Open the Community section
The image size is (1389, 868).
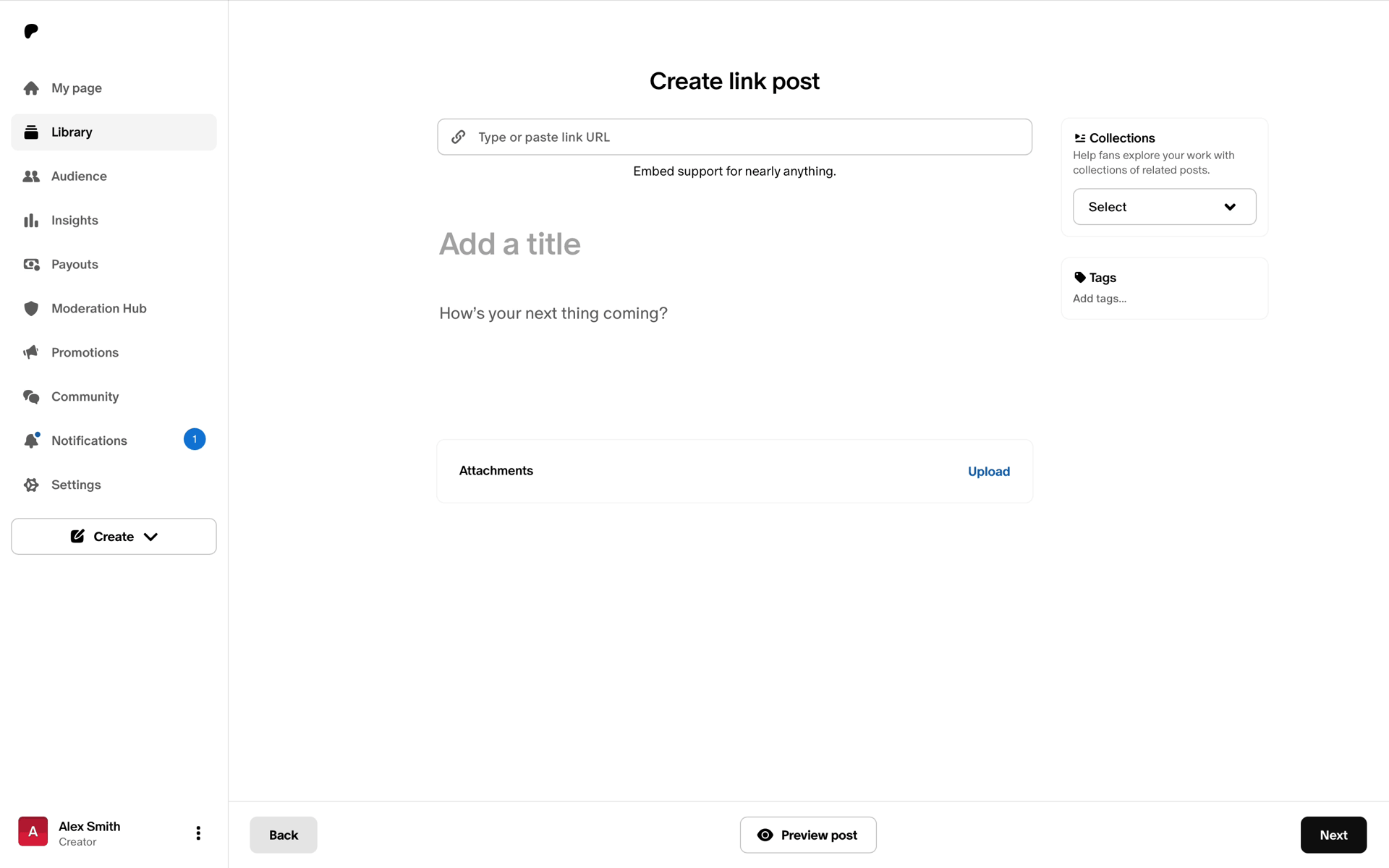tap(114, 397)
